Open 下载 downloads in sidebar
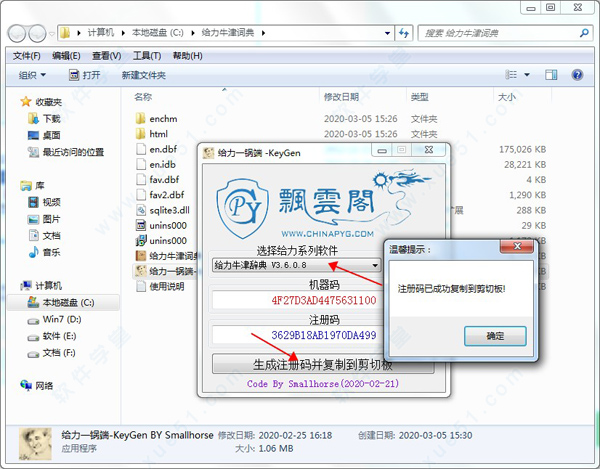Image resolution: width=600 pixels, height=469 pixels. [x=44, y=119]
